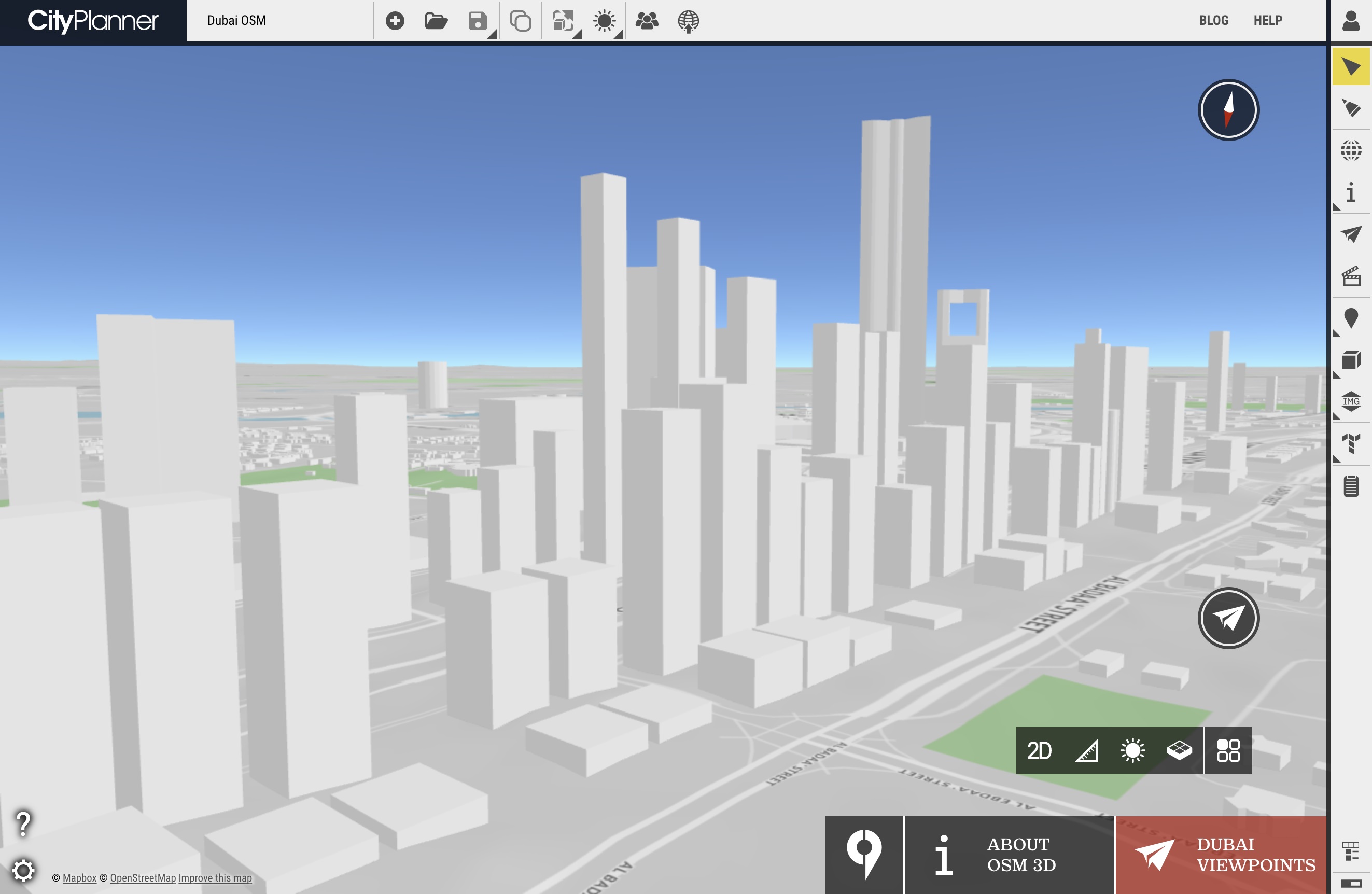
Task: Click the round paper plane viewpoint button
Action: pos(1228,618)
